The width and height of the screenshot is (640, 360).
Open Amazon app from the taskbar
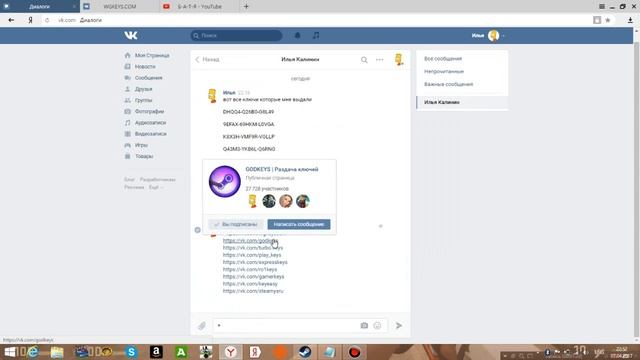[156, 352]
